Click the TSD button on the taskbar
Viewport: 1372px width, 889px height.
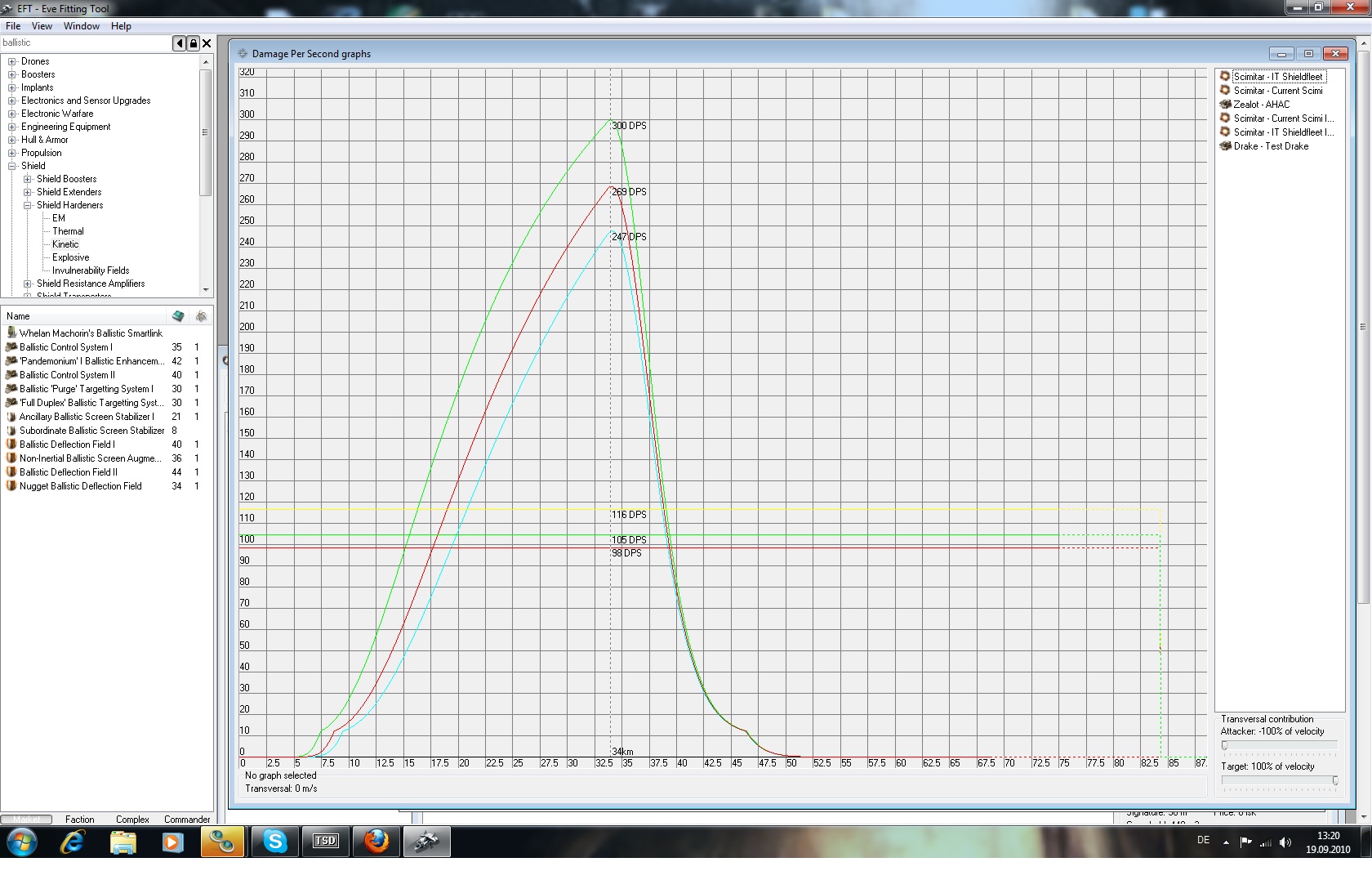click(x=325, y=842)
